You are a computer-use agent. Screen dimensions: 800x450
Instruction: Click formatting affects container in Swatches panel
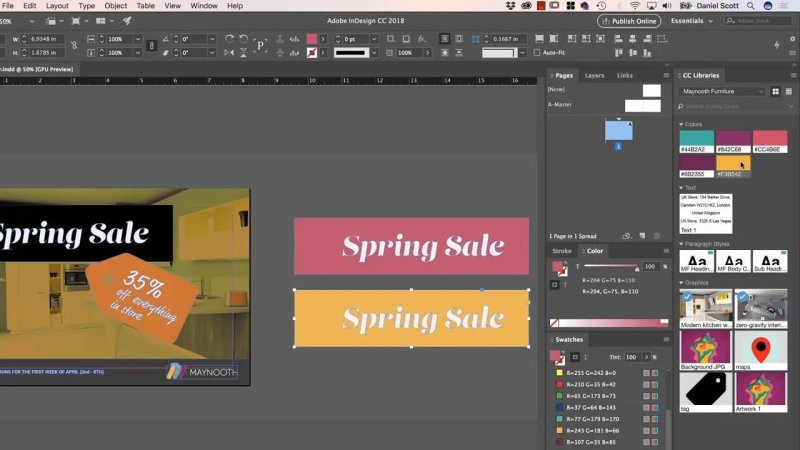click(x=575, y=357)
